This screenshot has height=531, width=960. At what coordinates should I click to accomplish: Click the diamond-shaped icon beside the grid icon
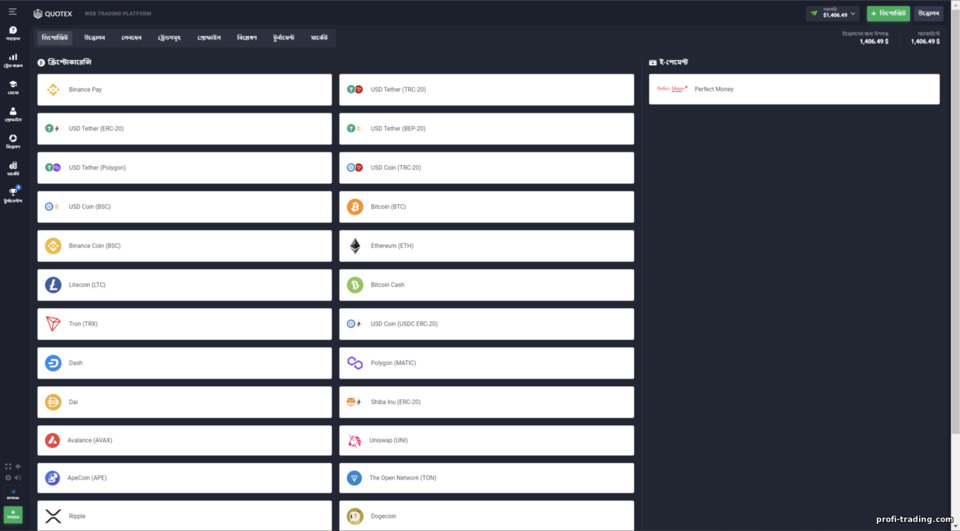click(x=18, y=467)
